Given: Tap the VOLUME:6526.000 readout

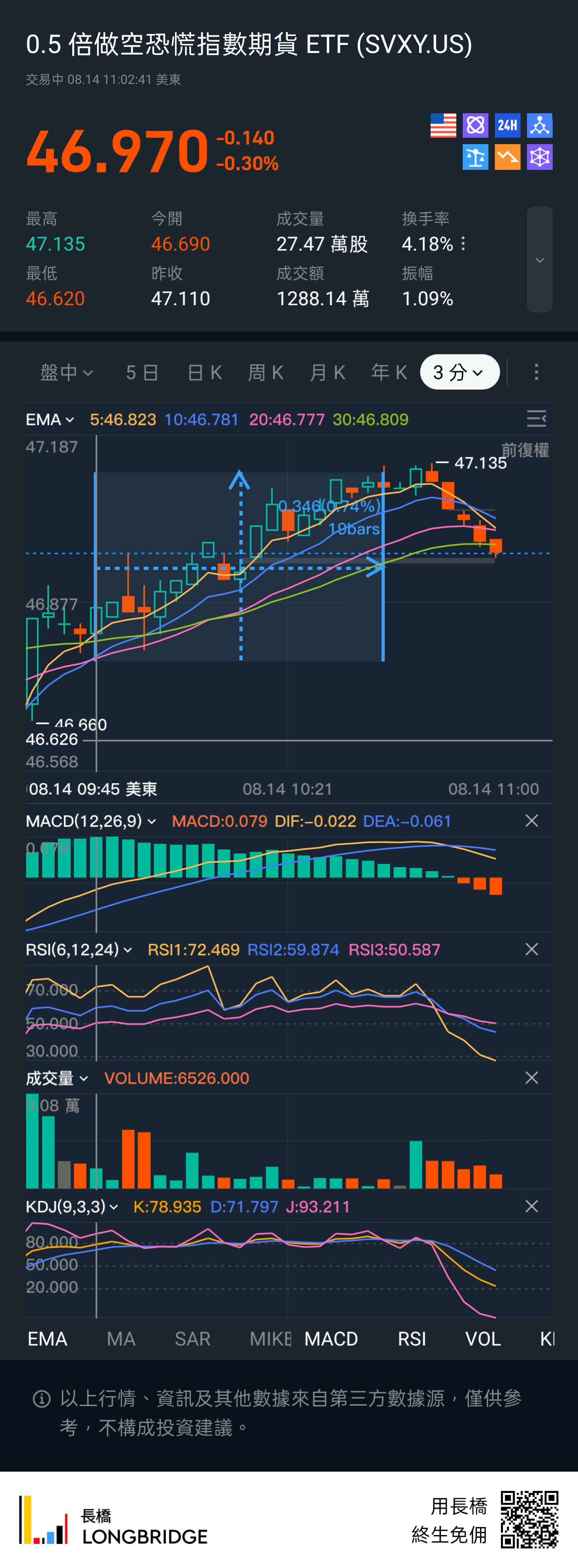Looking at the screenshot, I should tap(177, 1078).
